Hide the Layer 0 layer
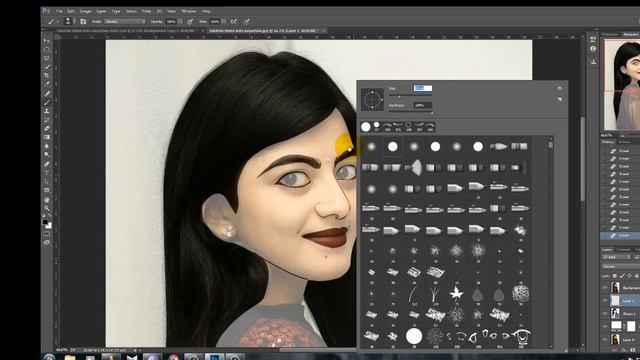Image resolution: width=640 pixels, height=360 pixels. point(604,339)
